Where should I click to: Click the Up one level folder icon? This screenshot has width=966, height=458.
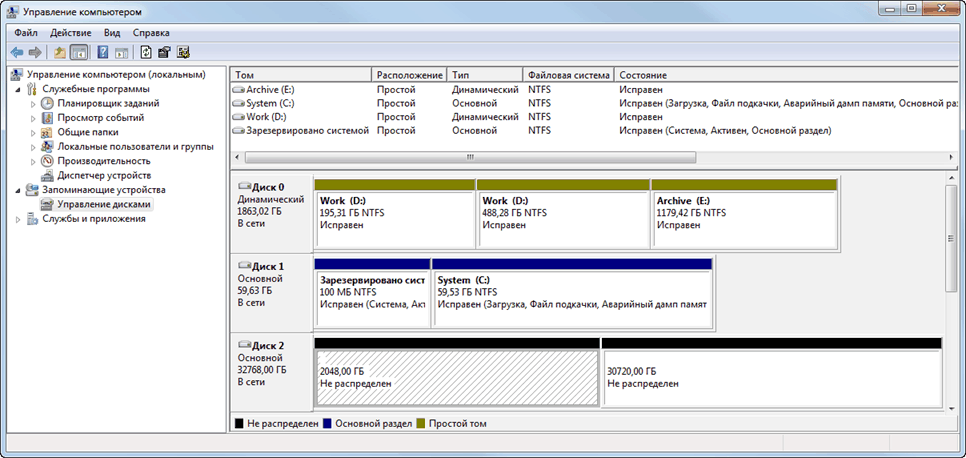tap(60, 52)
